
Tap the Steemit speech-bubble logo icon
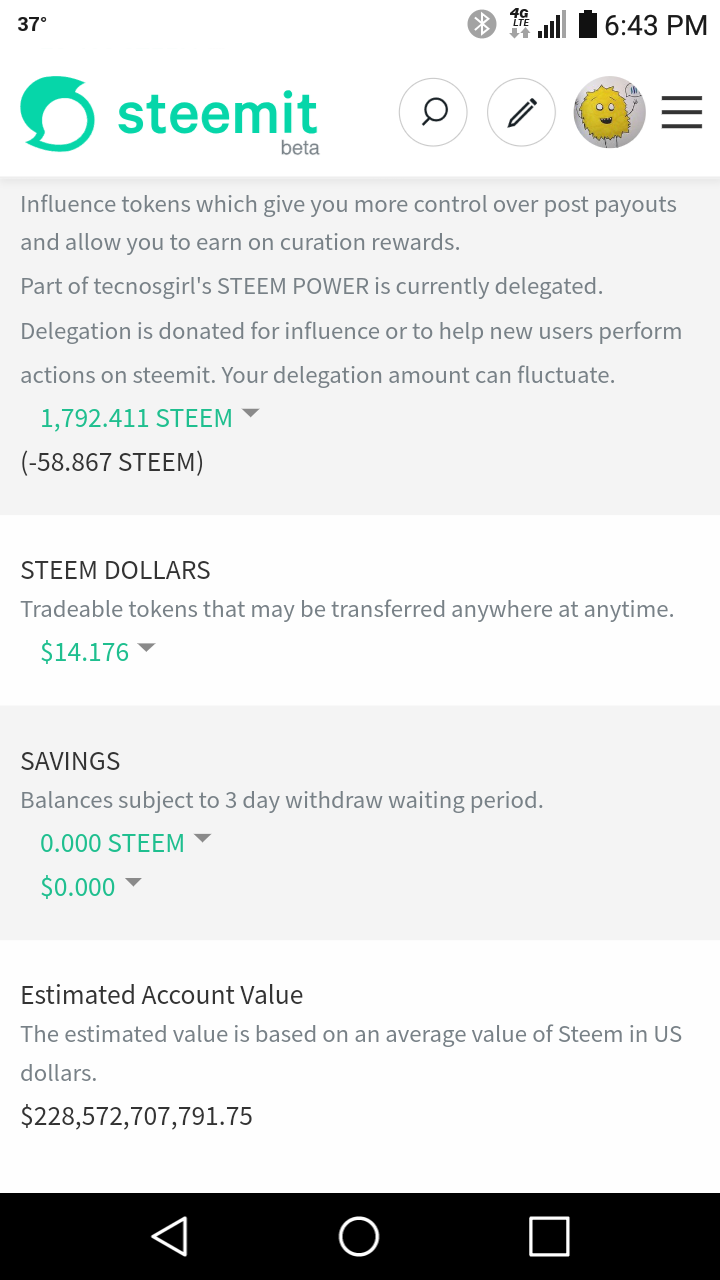[57, 115]
